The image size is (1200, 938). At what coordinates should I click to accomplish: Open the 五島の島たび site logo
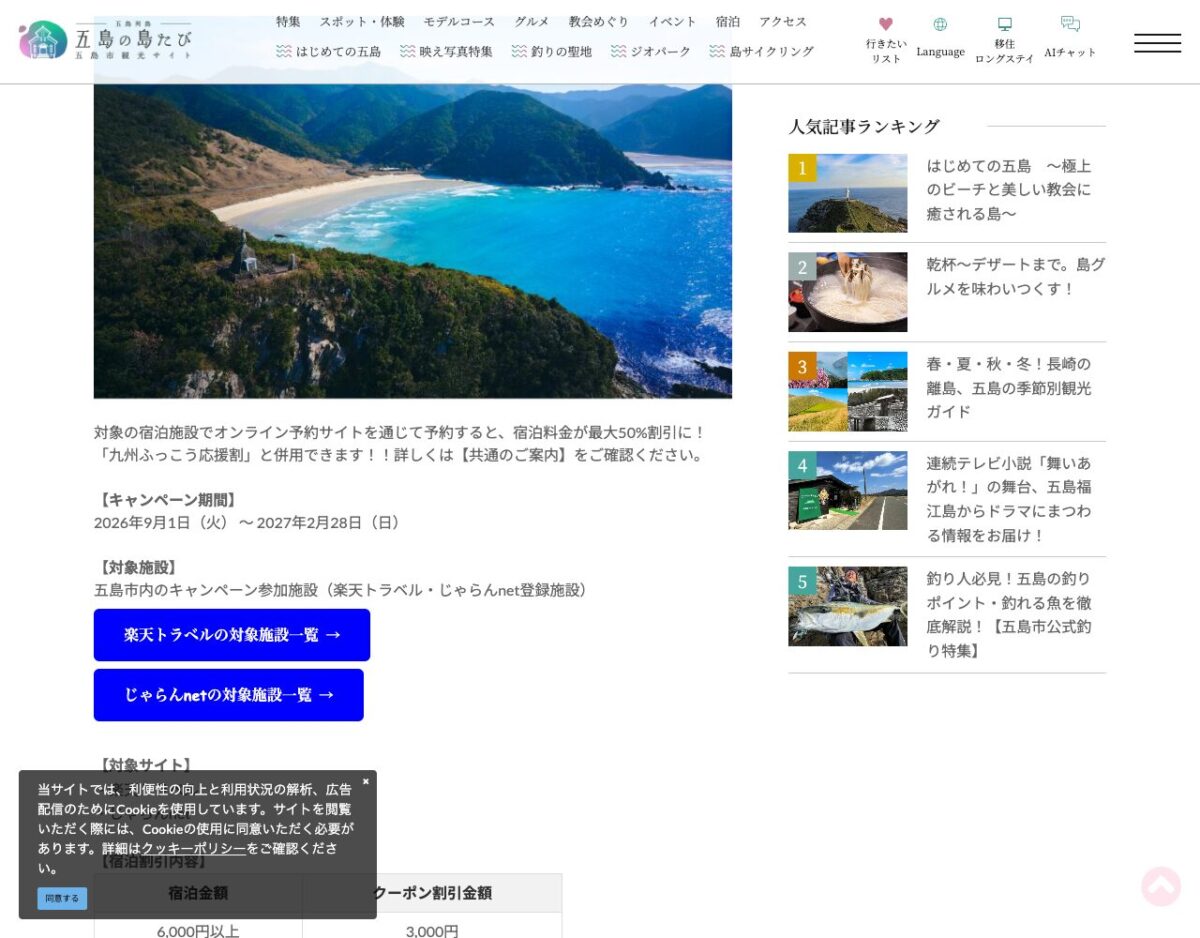[104, 40]
